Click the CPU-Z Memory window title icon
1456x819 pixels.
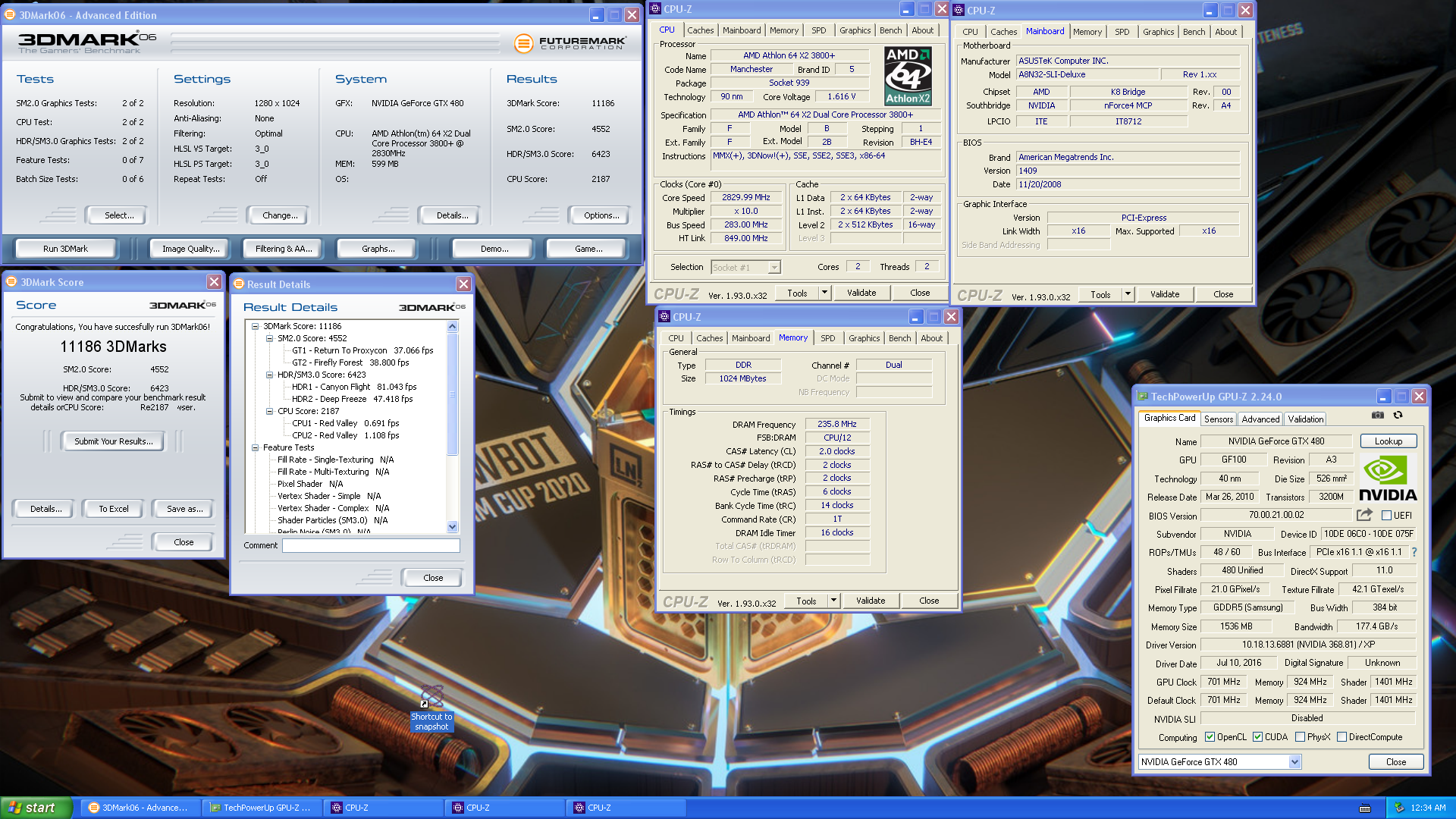tap(664, 316)
